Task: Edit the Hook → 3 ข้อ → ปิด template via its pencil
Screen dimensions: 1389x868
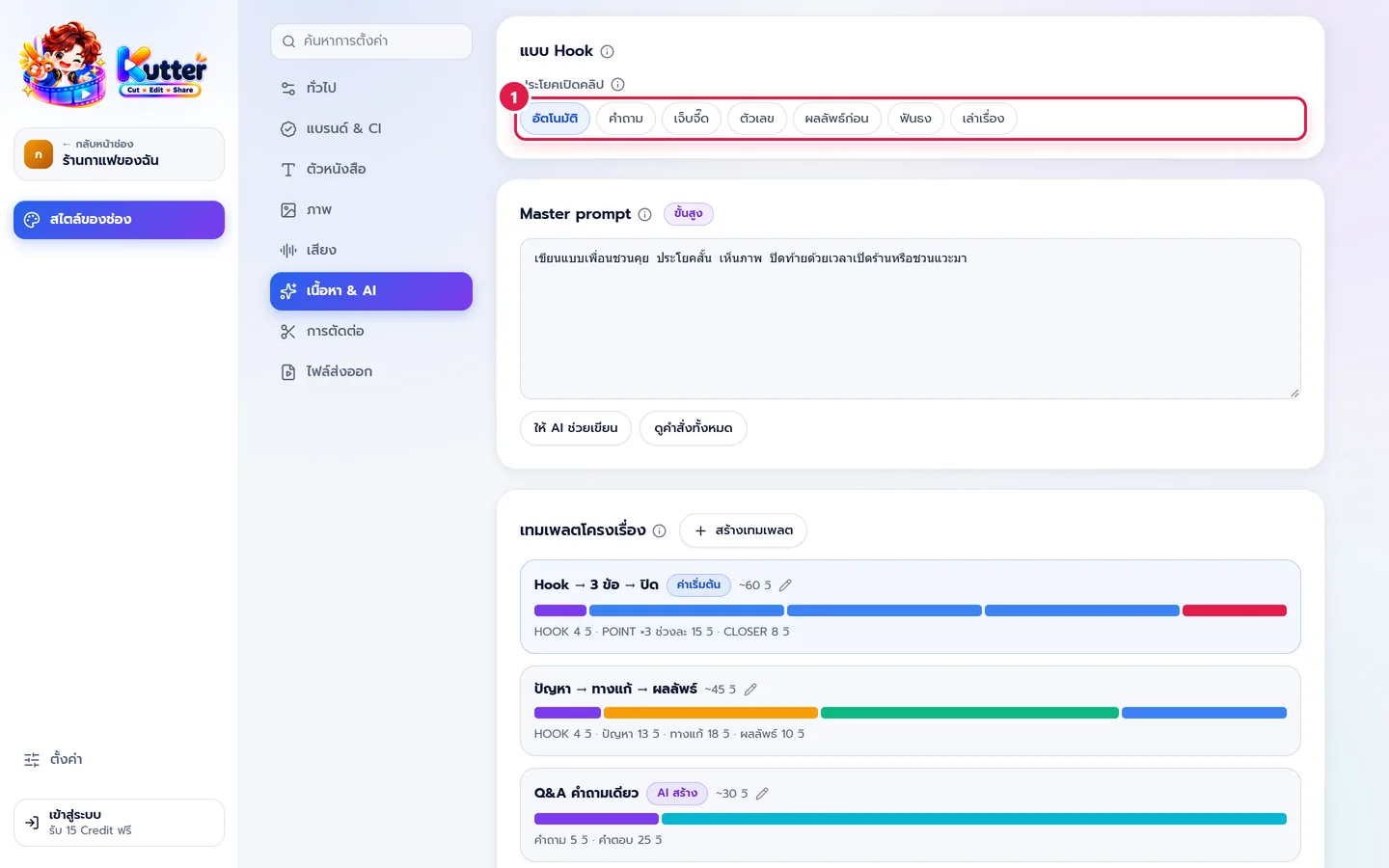Action: click(x=785, y=585)
